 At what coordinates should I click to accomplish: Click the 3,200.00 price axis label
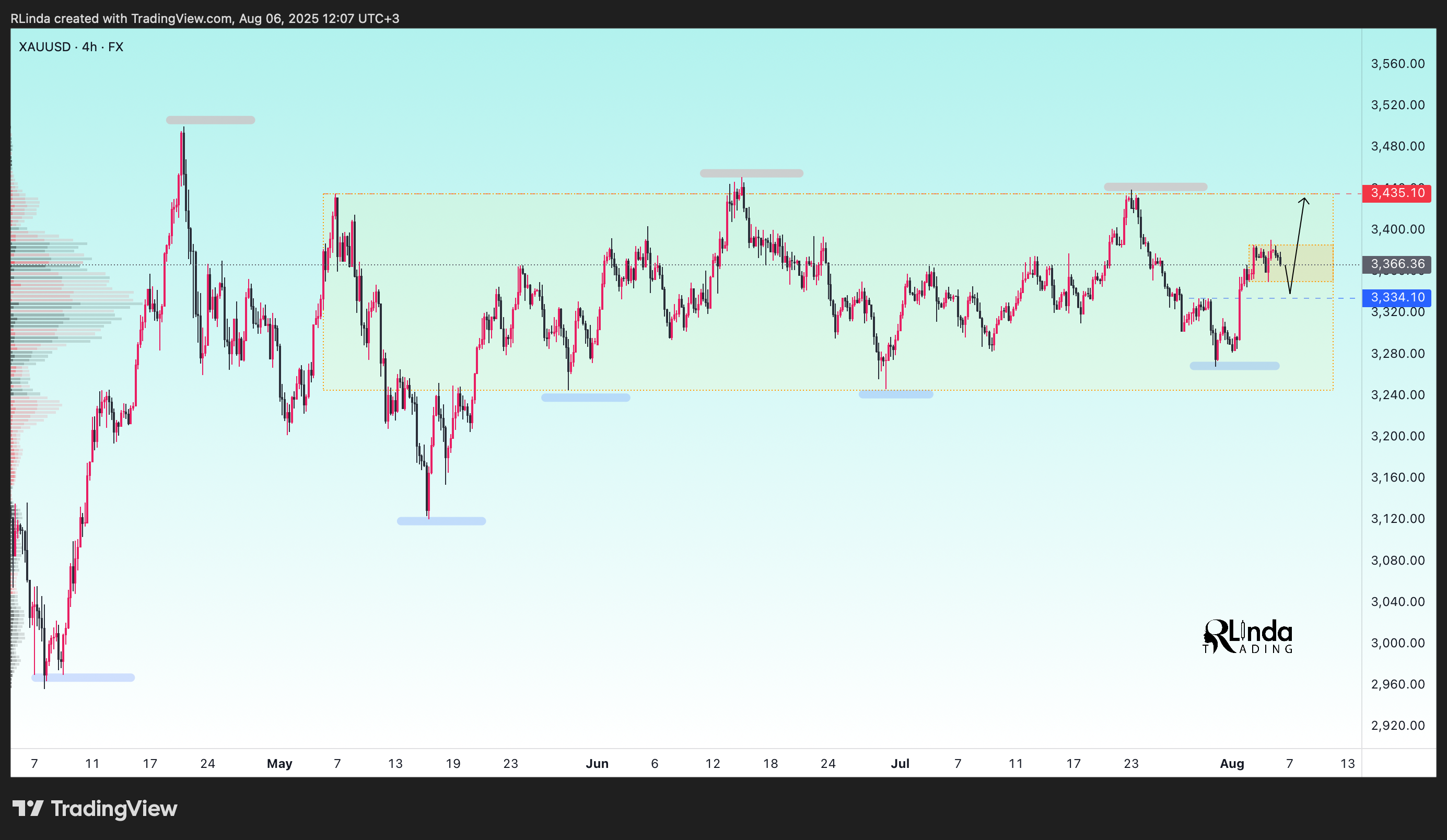click(1397, 436)
